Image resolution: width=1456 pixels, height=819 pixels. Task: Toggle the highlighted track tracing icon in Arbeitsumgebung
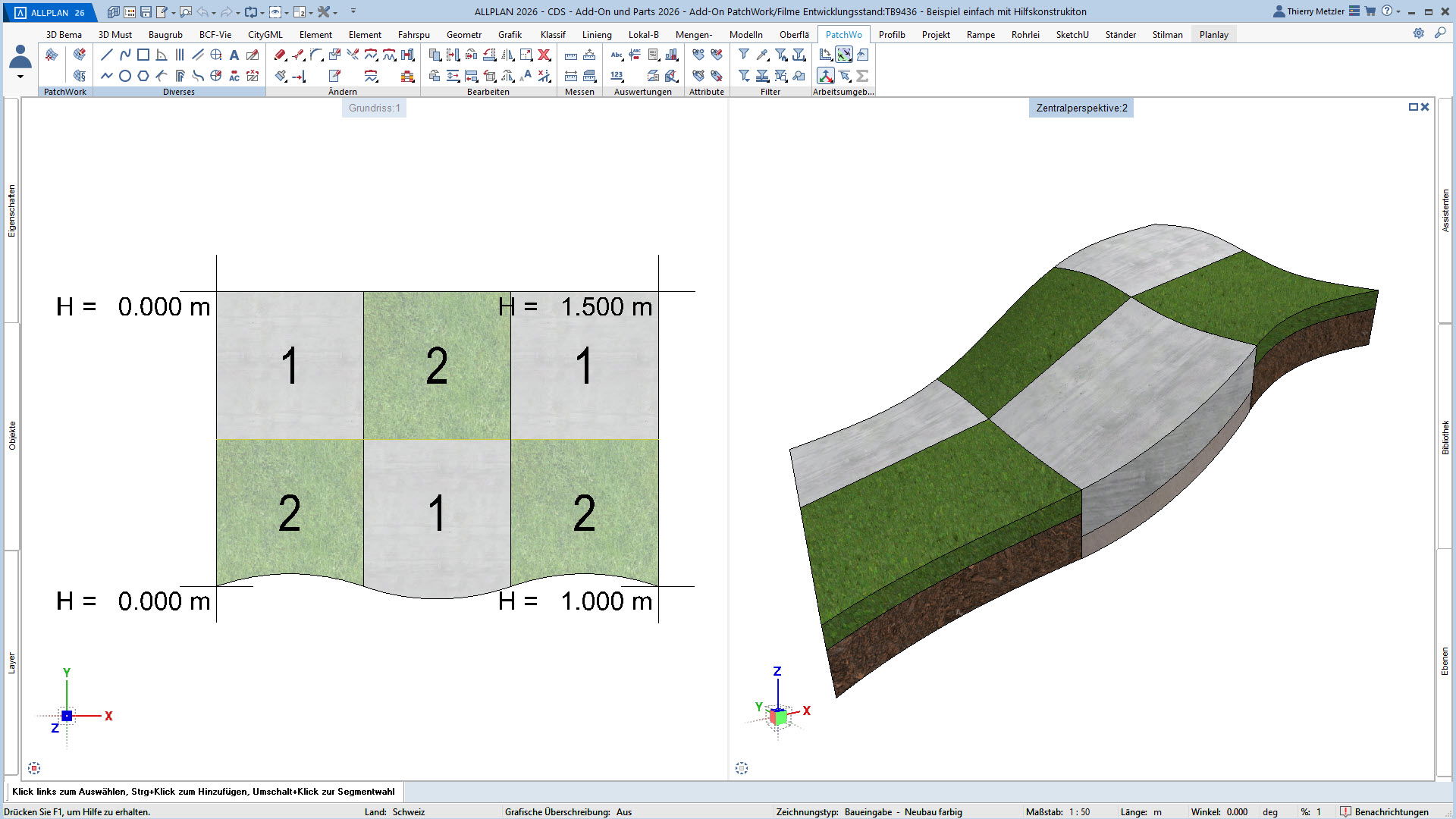(844, 55)
